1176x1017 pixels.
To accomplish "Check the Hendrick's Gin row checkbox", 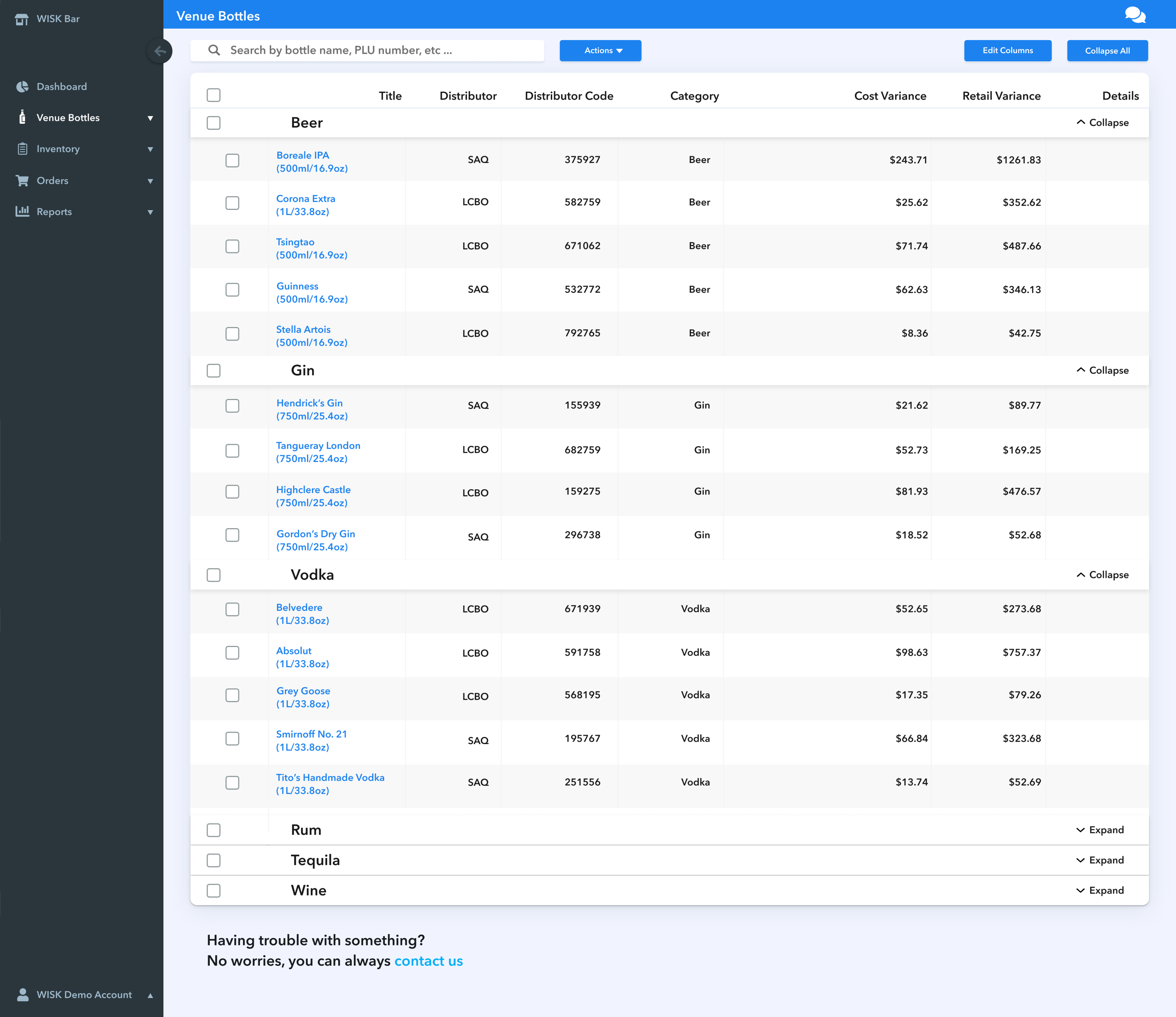I will point(232,406).
